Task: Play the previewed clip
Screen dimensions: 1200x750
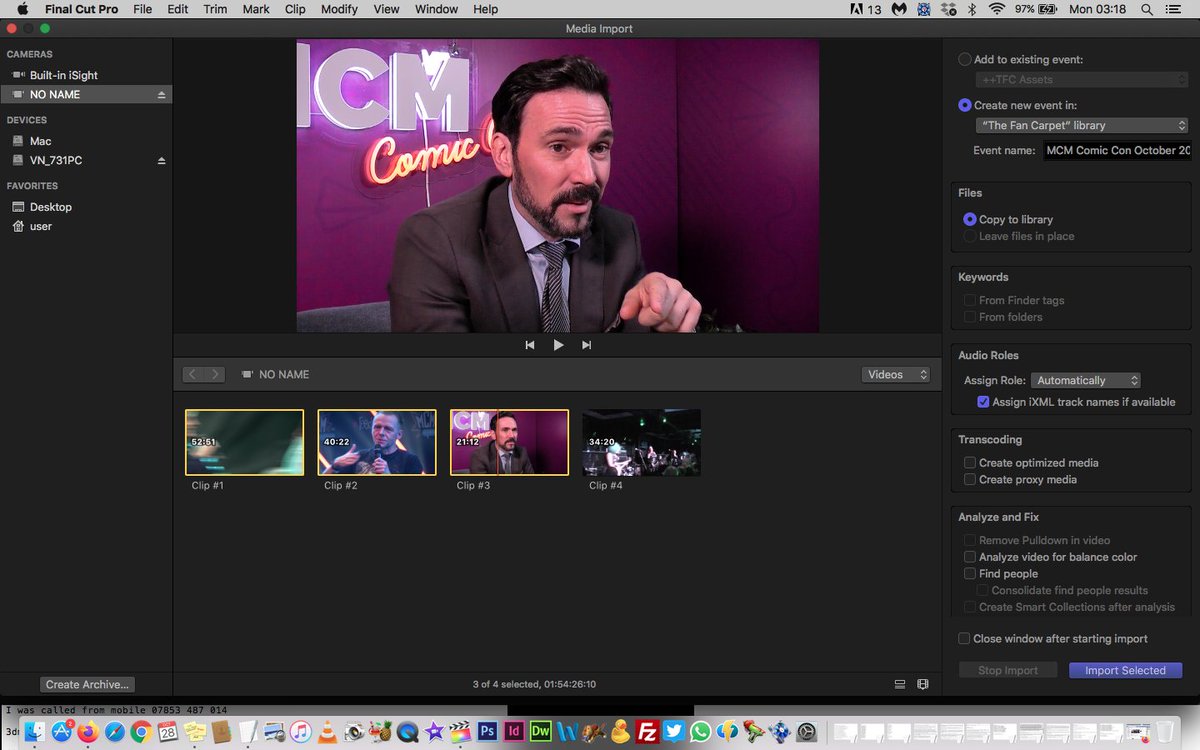Action: click(x=558, y=345)
